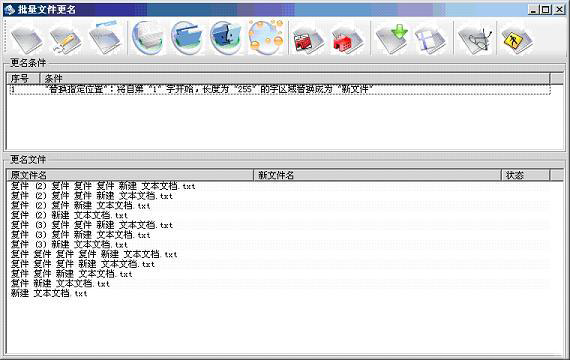570x360 pixels.
Task: Select file "复件 (2) 复件 新建 文本文档.txt"
Action: click(80, 206)
